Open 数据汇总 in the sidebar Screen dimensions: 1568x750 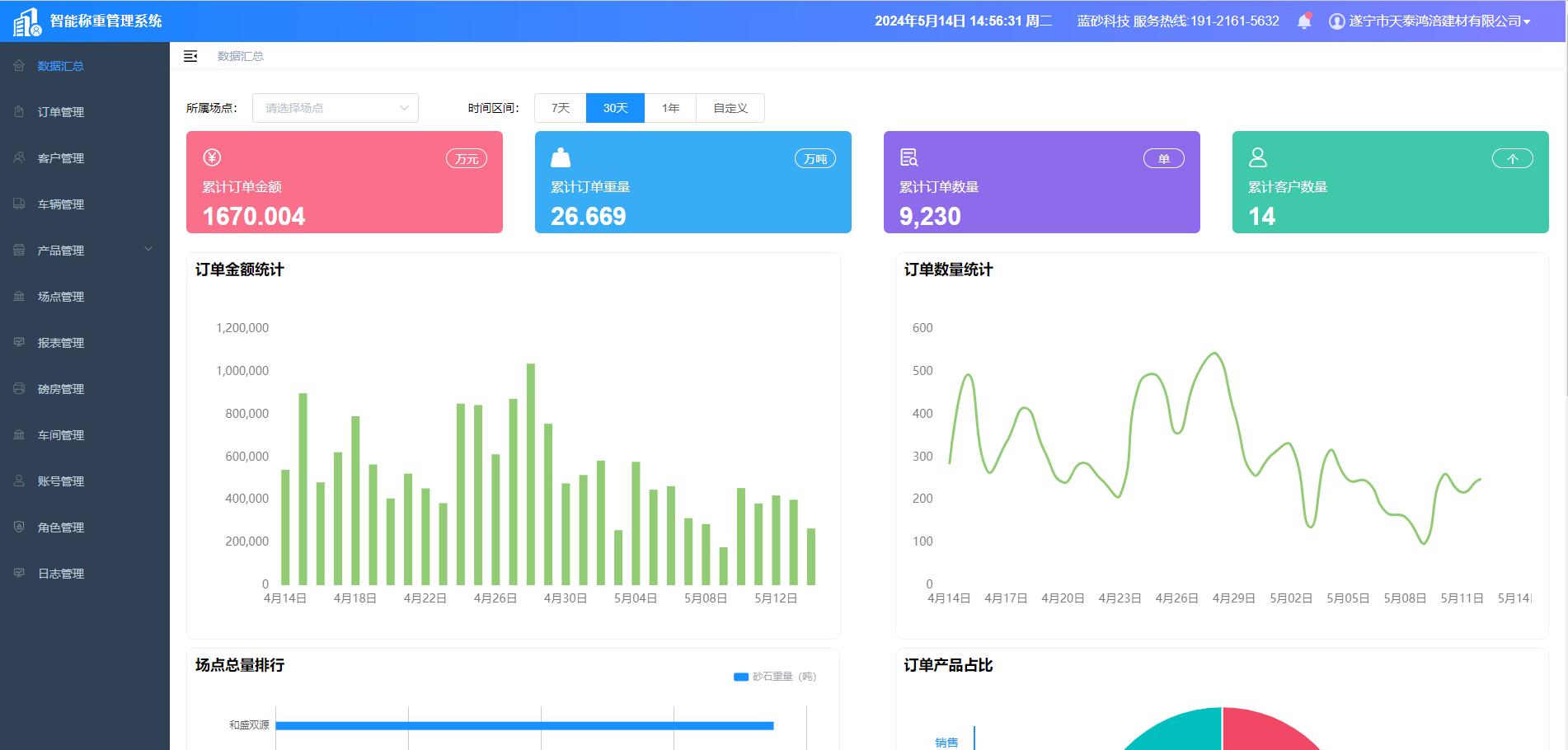click(85, 65)
